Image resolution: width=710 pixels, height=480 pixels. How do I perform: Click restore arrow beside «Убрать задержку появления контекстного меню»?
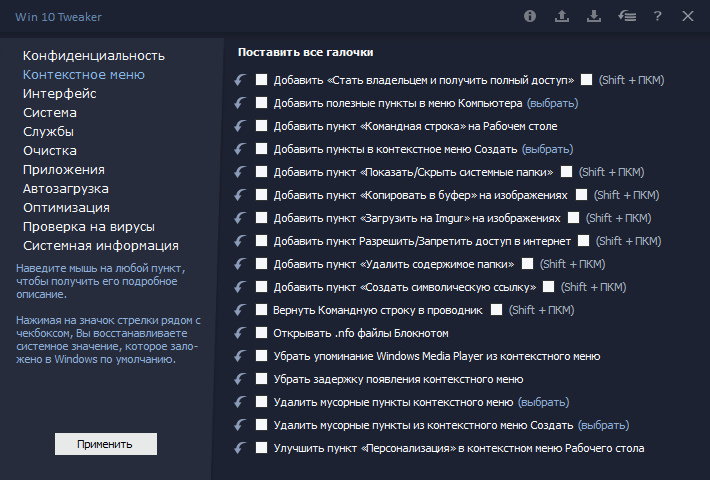click(240, 379)
